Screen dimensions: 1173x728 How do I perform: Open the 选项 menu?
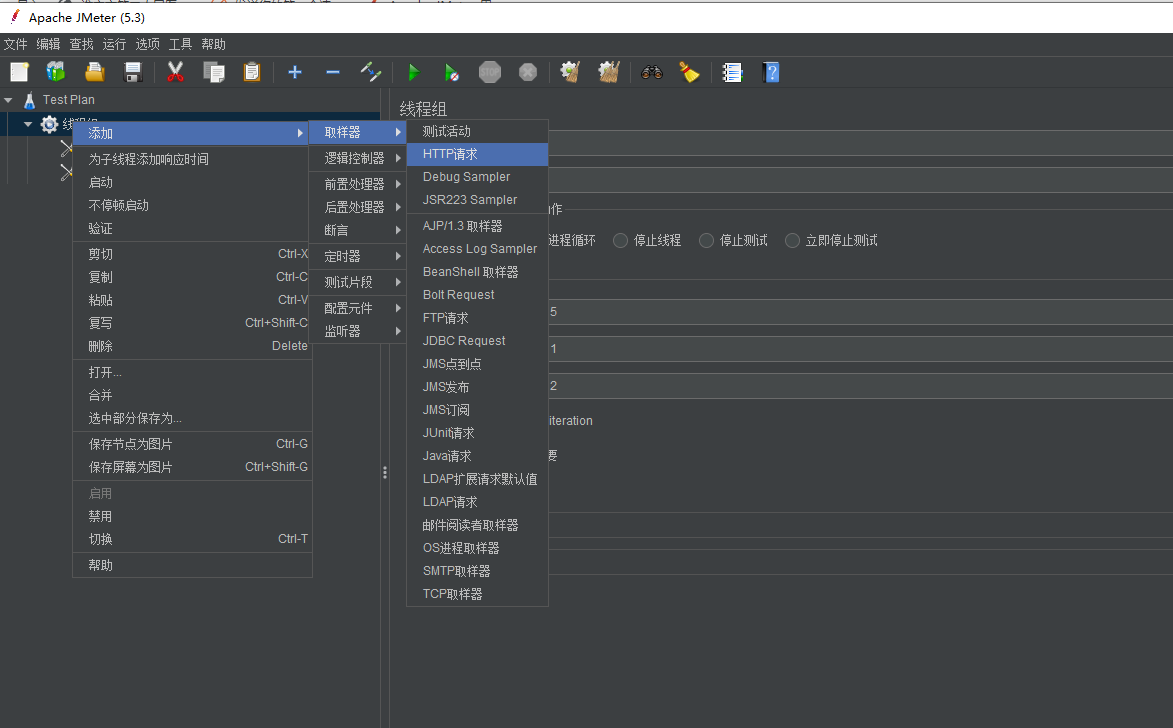(147, 44)
